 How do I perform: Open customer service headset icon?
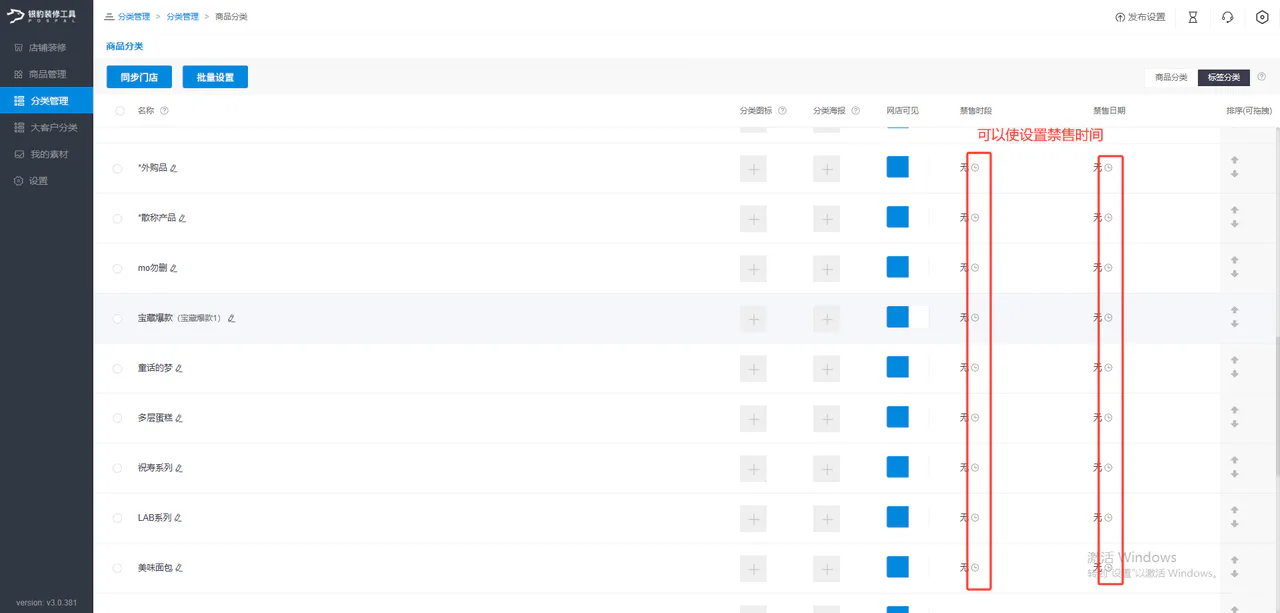(x=1227, y=17)
